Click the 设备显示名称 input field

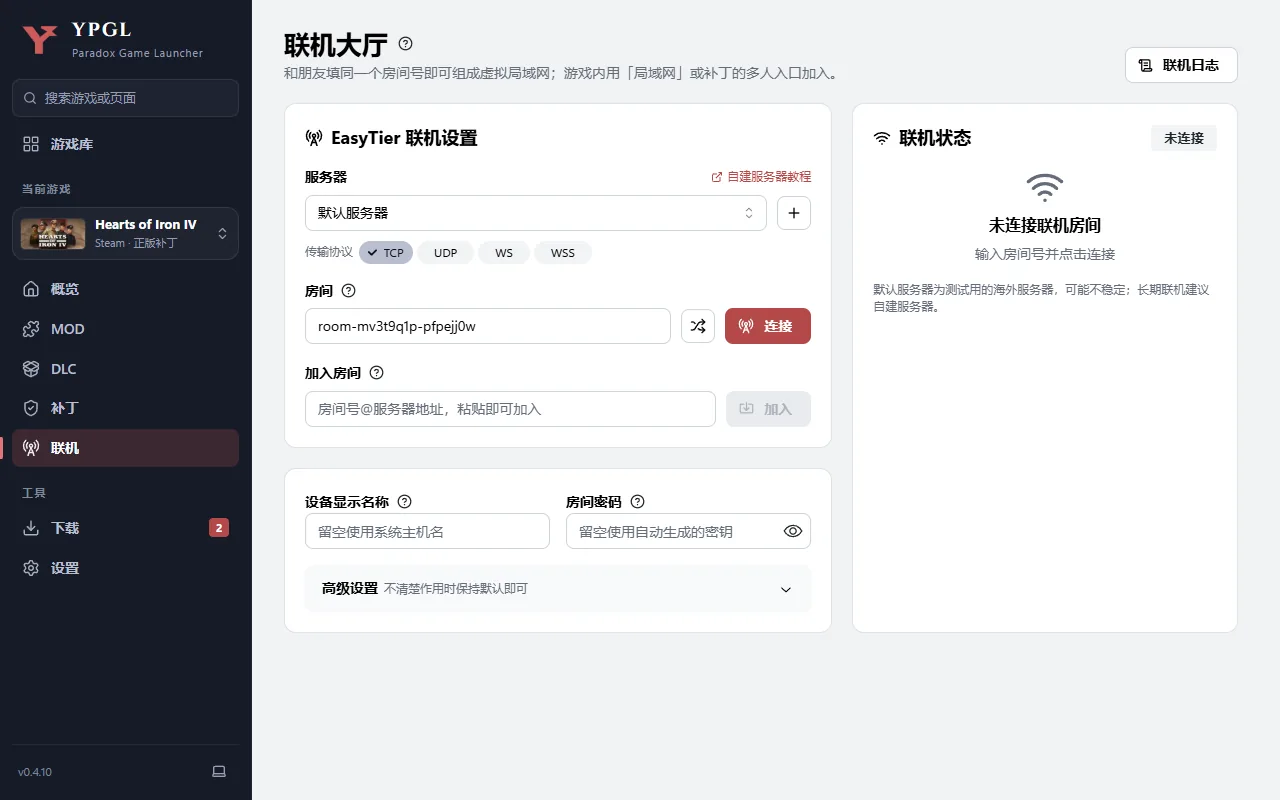click(427, 531)
